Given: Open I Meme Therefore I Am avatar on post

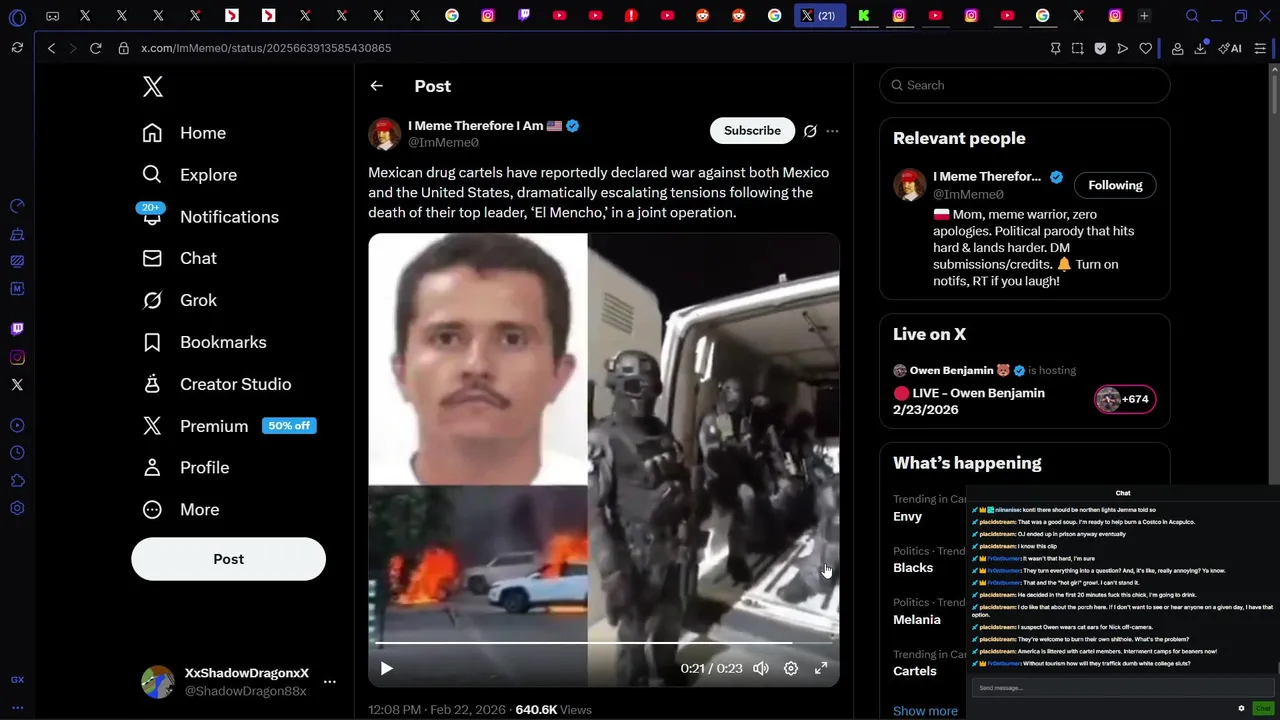Looking at the screenshot, I should (385, 134).
